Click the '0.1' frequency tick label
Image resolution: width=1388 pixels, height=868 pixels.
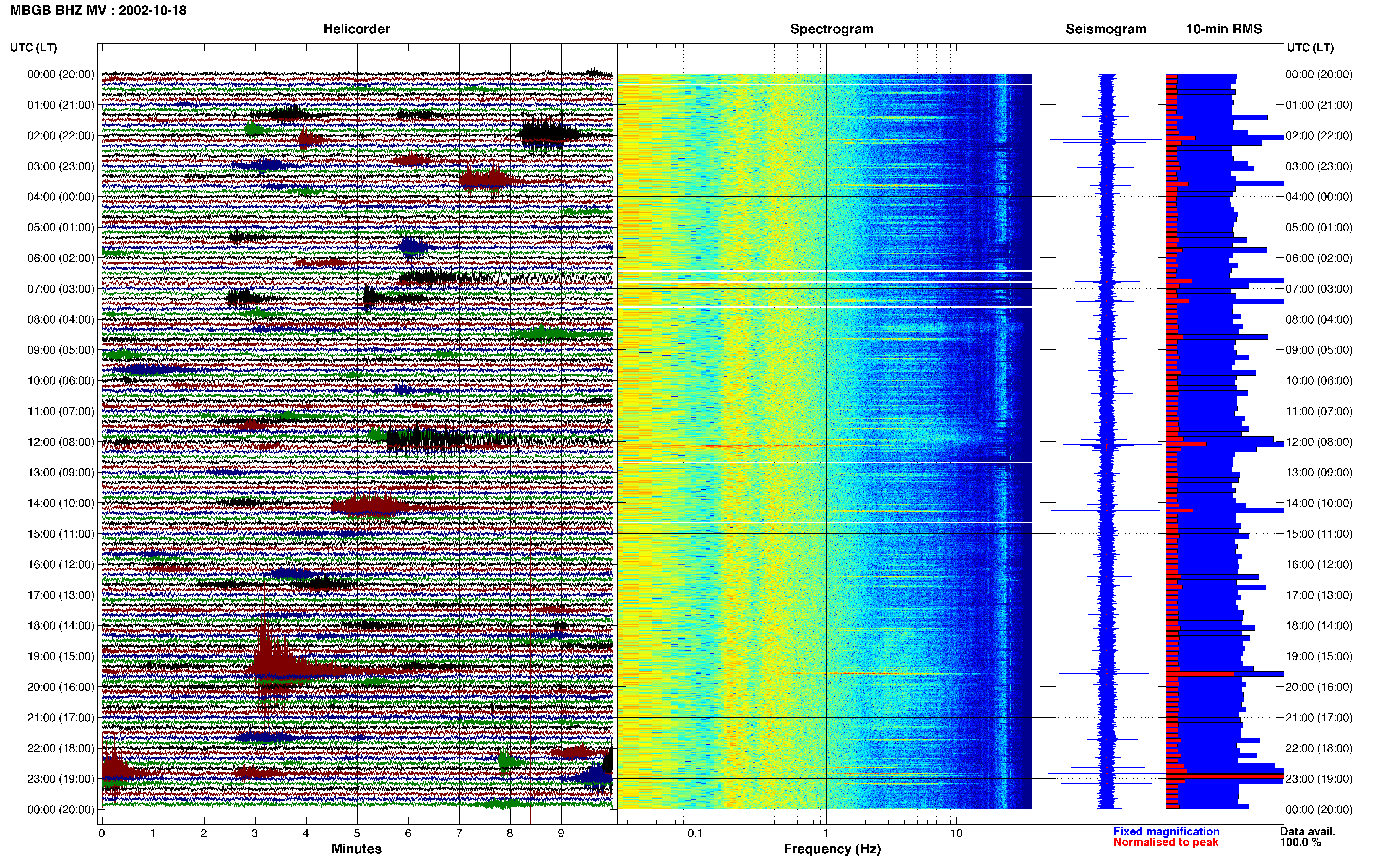tap(695, 833)
